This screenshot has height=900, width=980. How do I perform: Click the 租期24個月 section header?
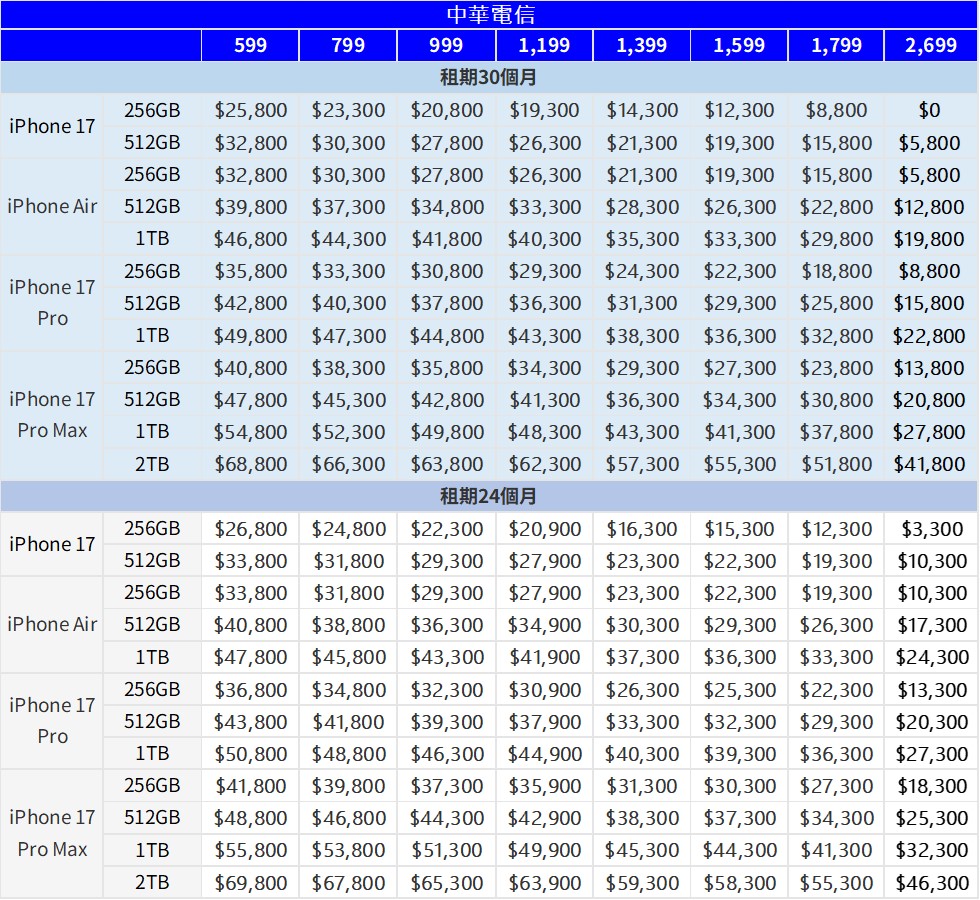coord(489,496)
